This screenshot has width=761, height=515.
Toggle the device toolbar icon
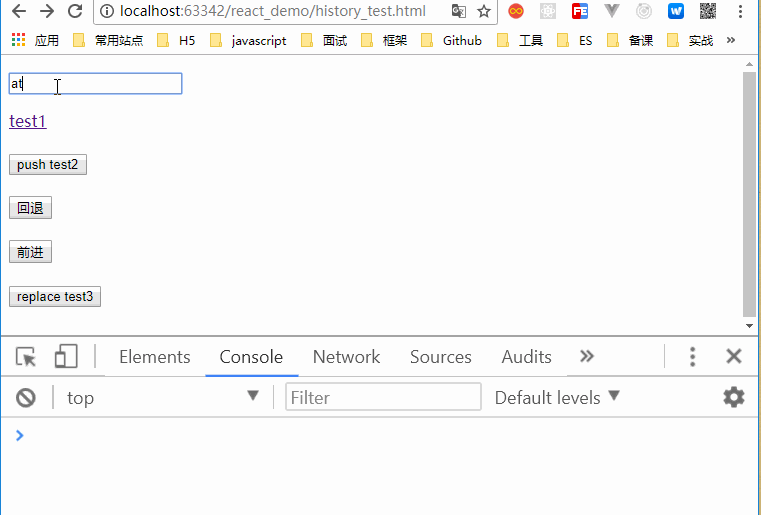point(66,357)
